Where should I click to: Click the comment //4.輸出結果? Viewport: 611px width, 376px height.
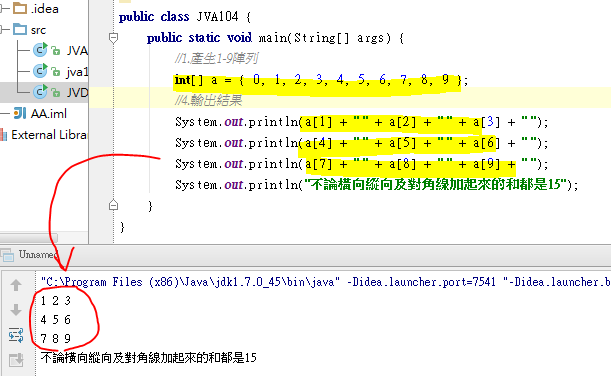coord(208,101)
